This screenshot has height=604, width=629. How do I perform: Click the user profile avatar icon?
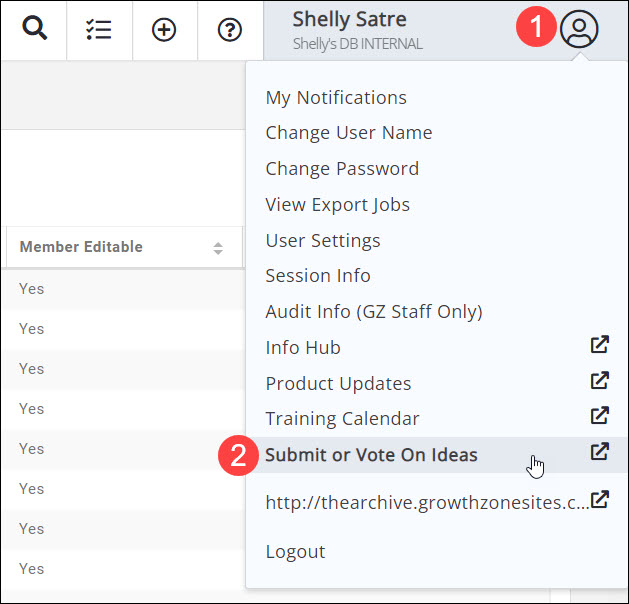[x=579, y=29]
